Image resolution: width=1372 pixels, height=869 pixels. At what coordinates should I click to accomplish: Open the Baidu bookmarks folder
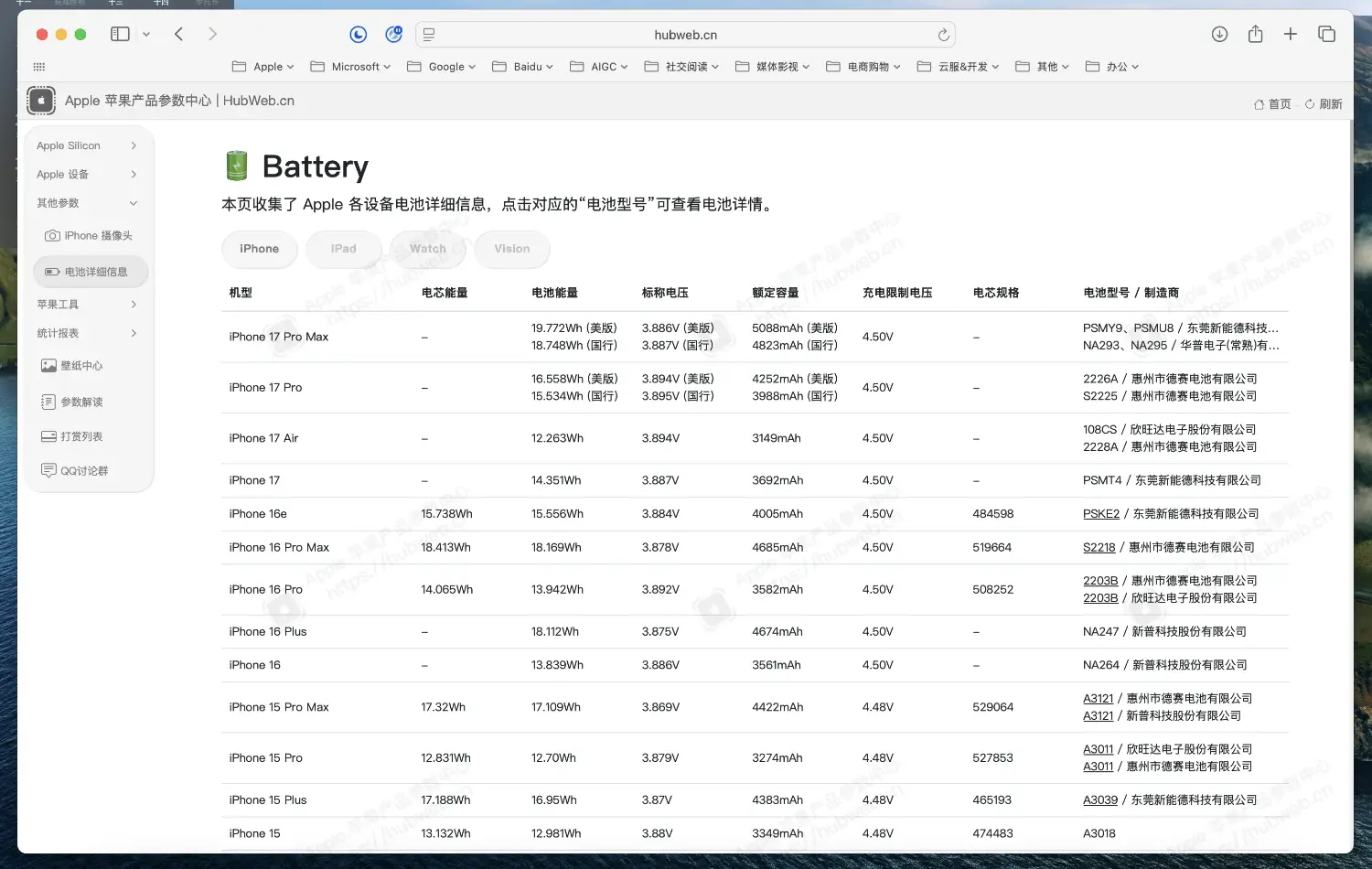[523, 67]
